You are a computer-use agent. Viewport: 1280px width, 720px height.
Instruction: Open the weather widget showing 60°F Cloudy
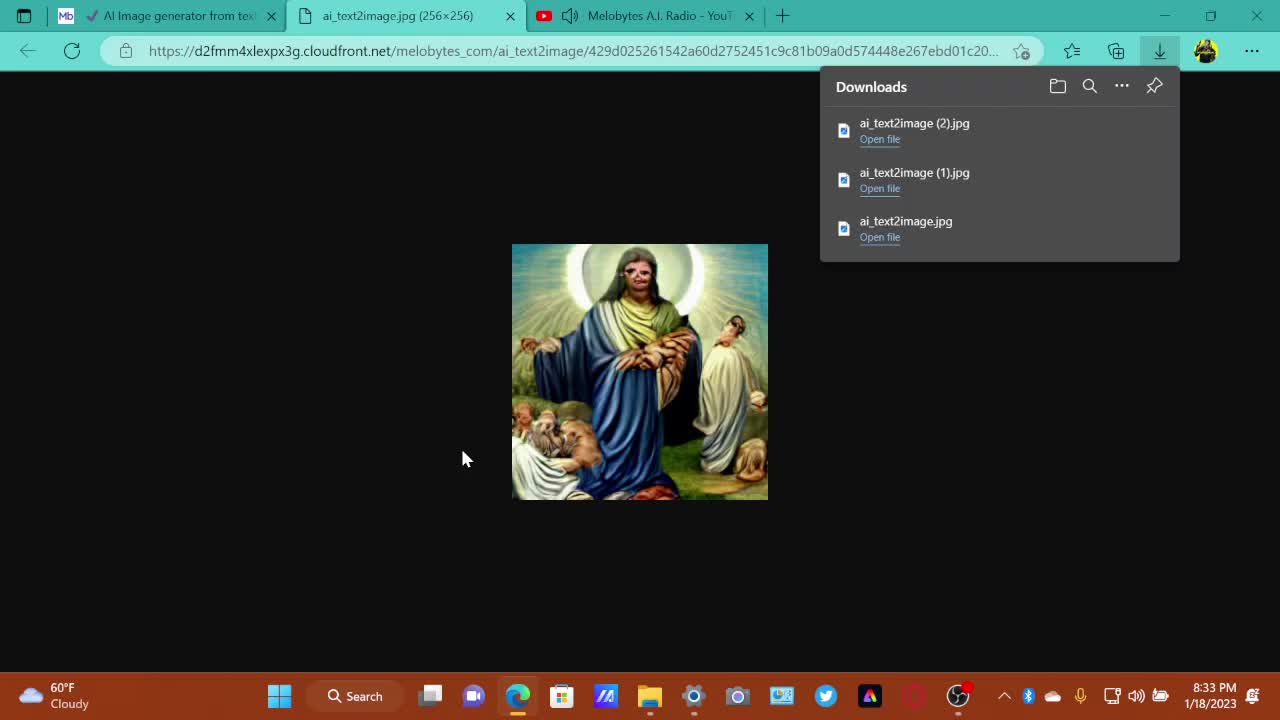click(56, 696)
